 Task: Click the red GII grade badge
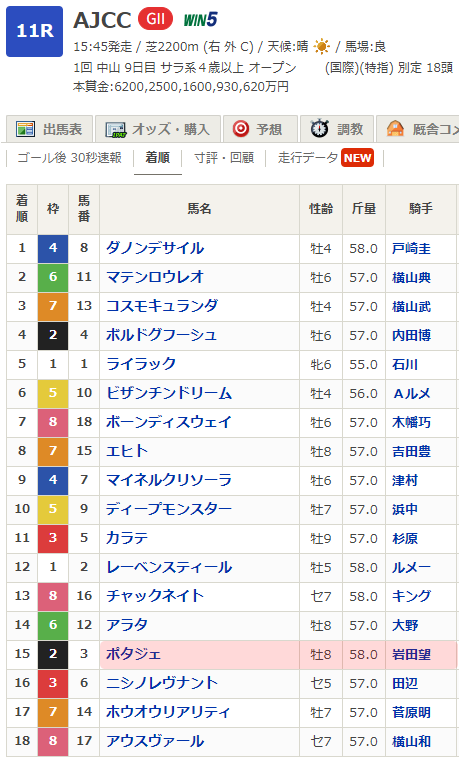click(x=155, y=19)
